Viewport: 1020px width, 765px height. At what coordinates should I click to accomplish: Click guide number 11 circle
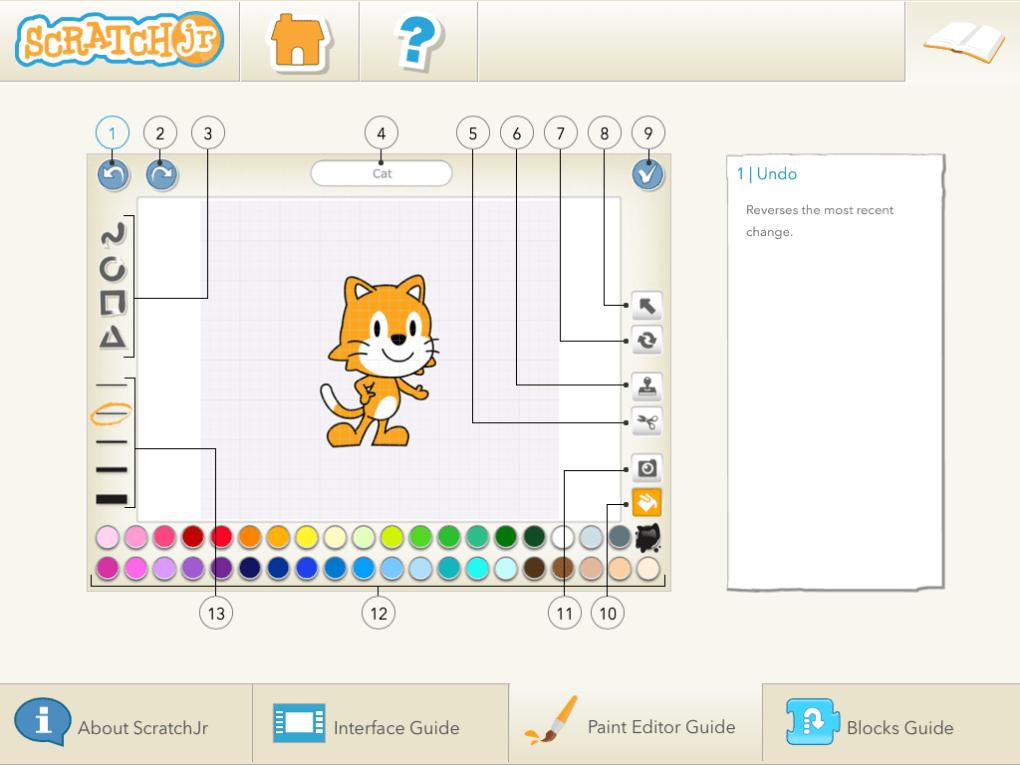click(565, 613)
